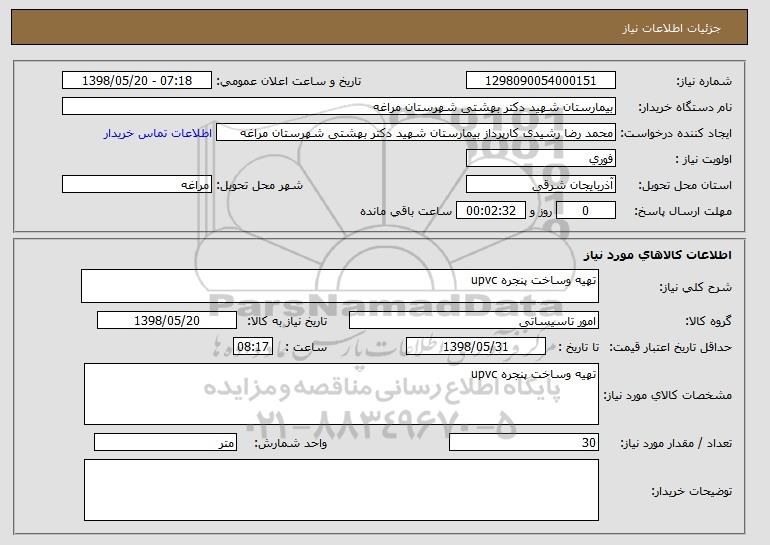The image size is (770, 545).
Task: Click the ایجاد کننده درخواست field
Action: click(416, 133)
